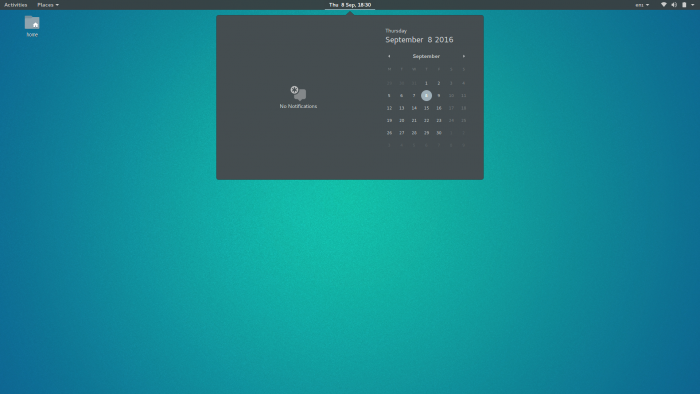Select greyed August 31 in the calendar
The height and width of the screenshot is (394, 700).
point(414,83)
